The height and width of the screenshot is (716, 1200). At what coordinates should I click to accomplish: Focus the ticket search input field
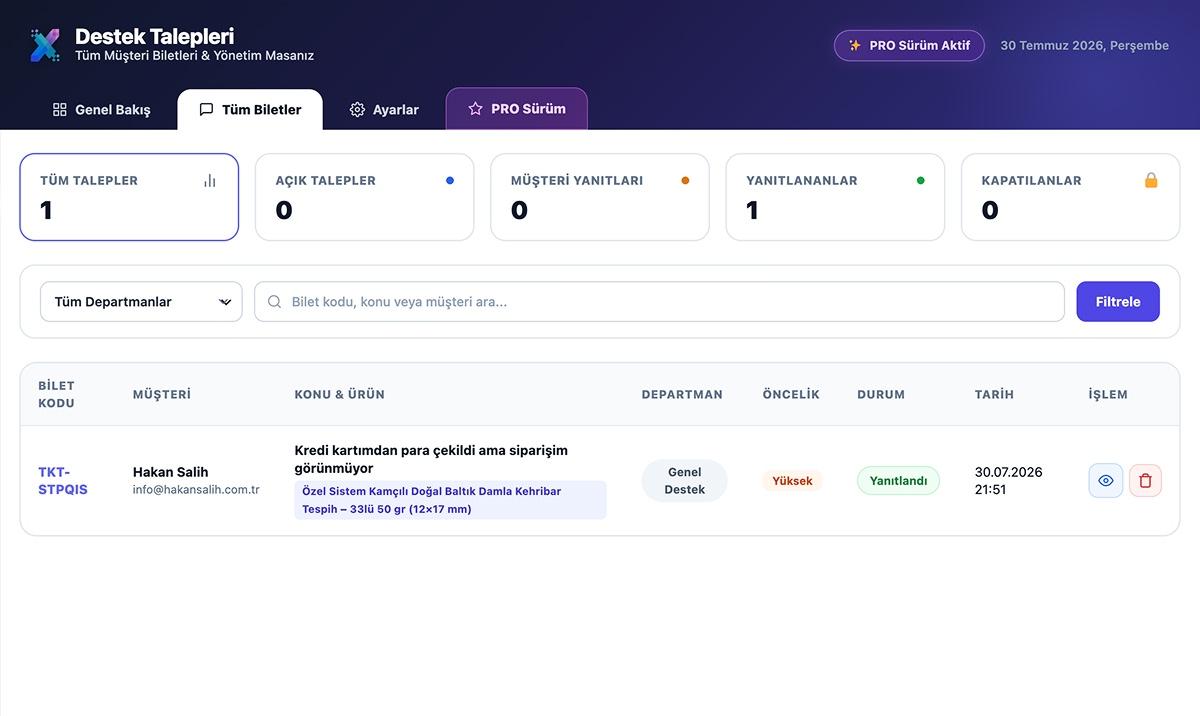[659, 302]
